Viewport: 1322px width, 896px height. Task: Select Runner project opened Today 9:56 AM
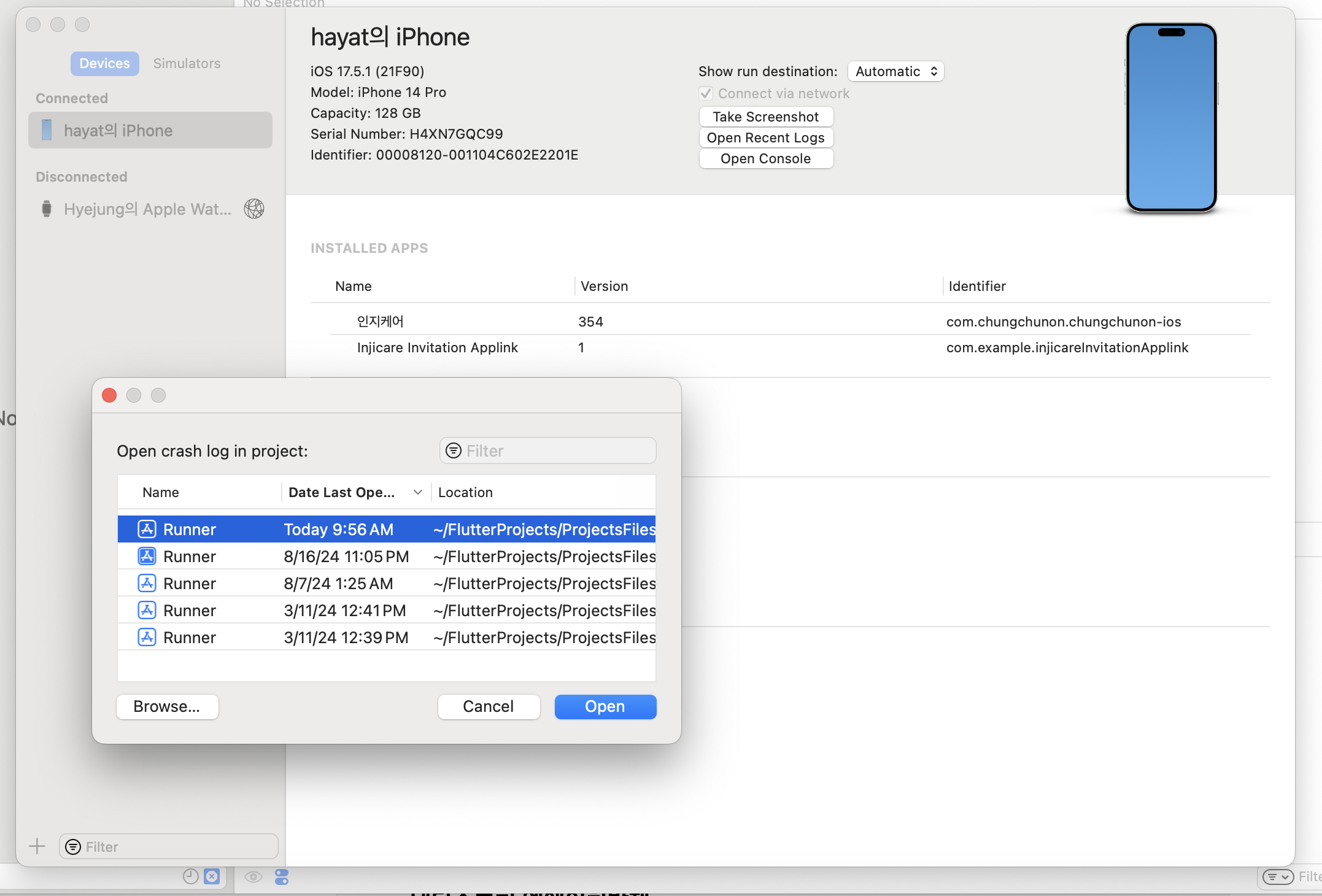[x=387, y=529]
